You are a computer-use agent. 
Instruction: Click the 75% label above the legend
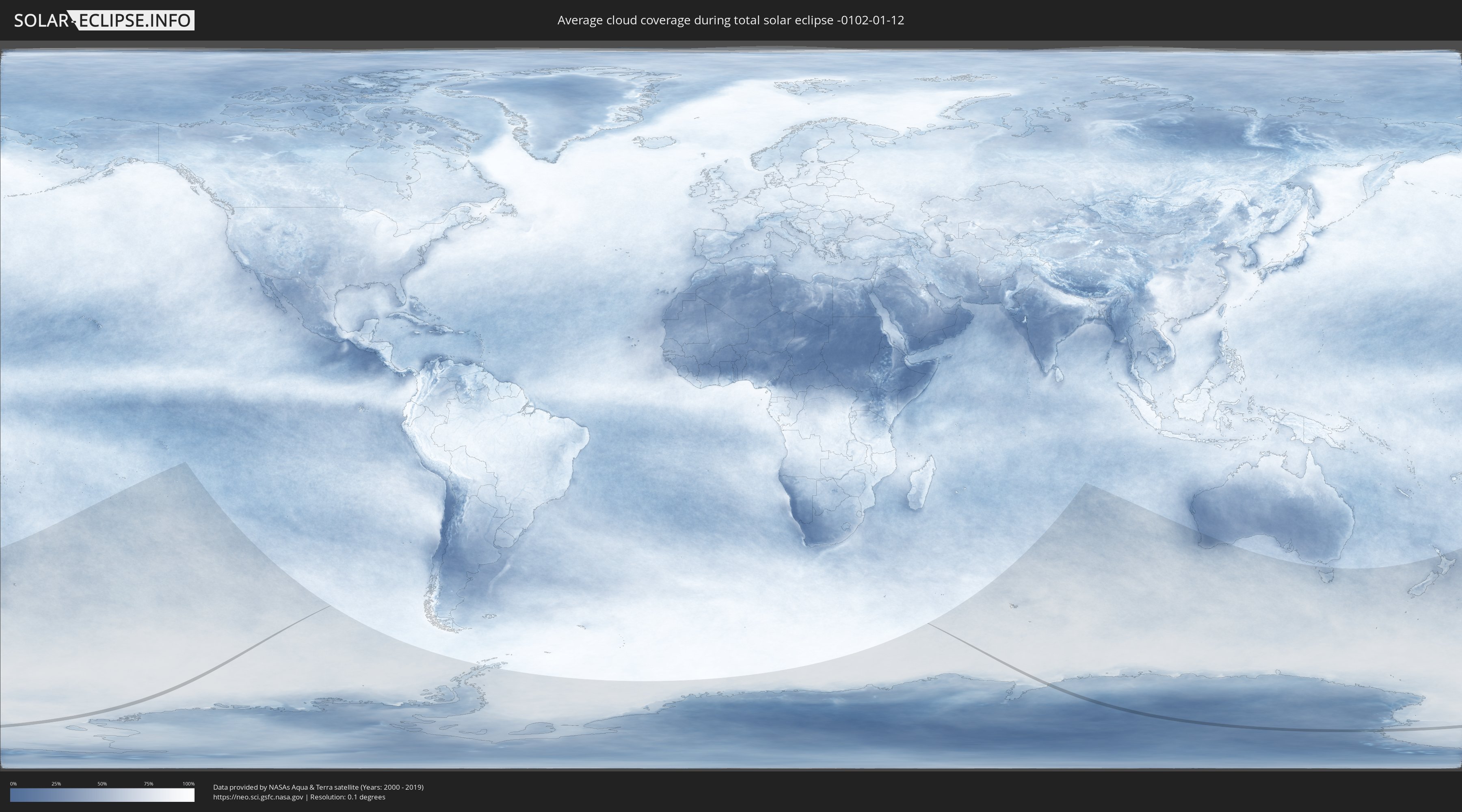pyautogui.click(x=148, y=784)
